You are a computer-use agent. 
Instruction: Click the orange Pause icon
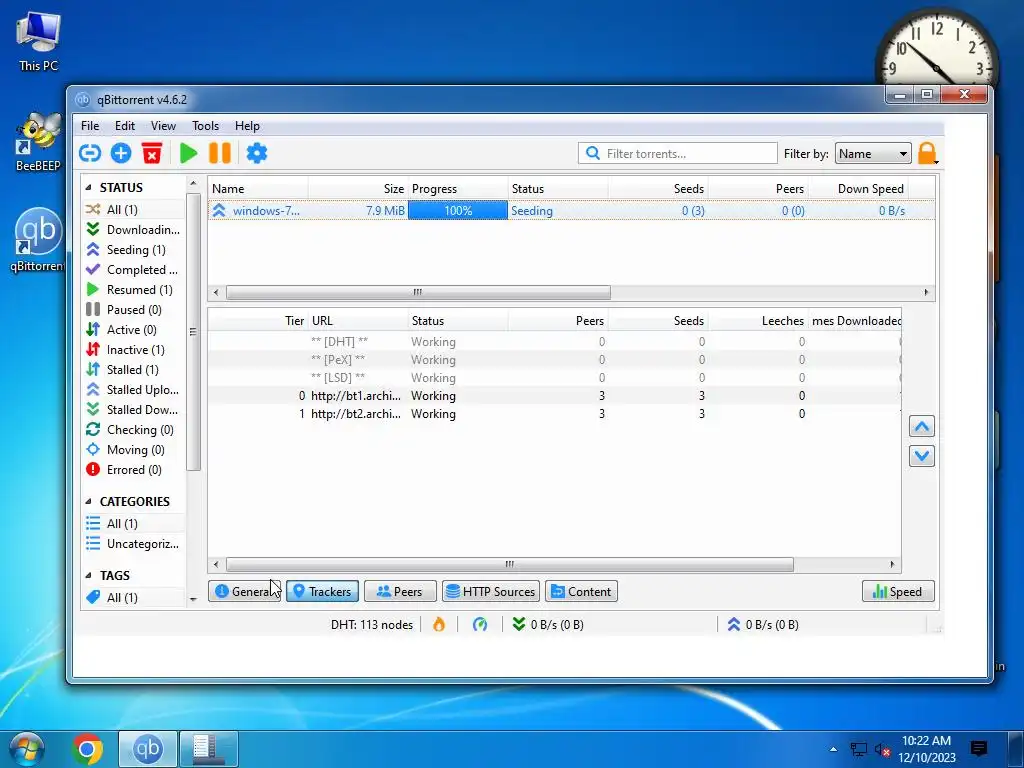(x=220, y=153)
